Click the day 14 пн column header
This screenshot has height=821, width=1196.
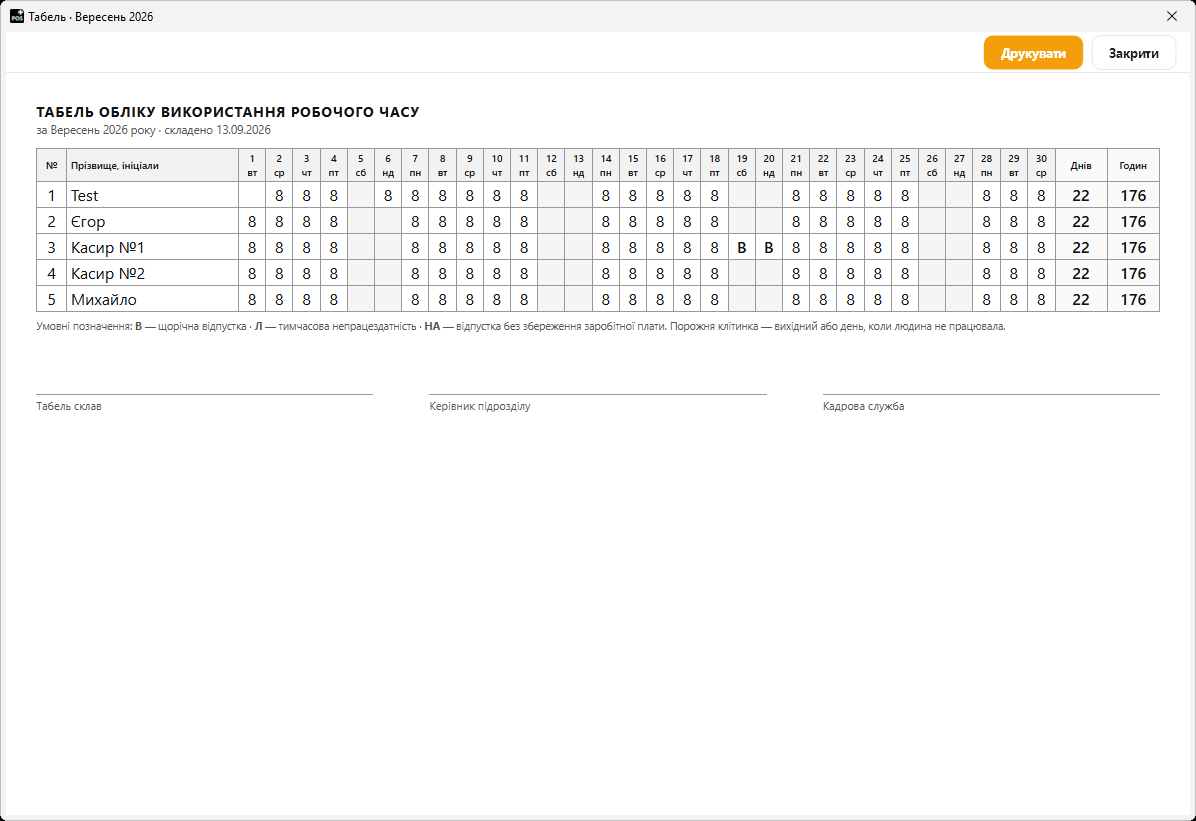[606, 166]
